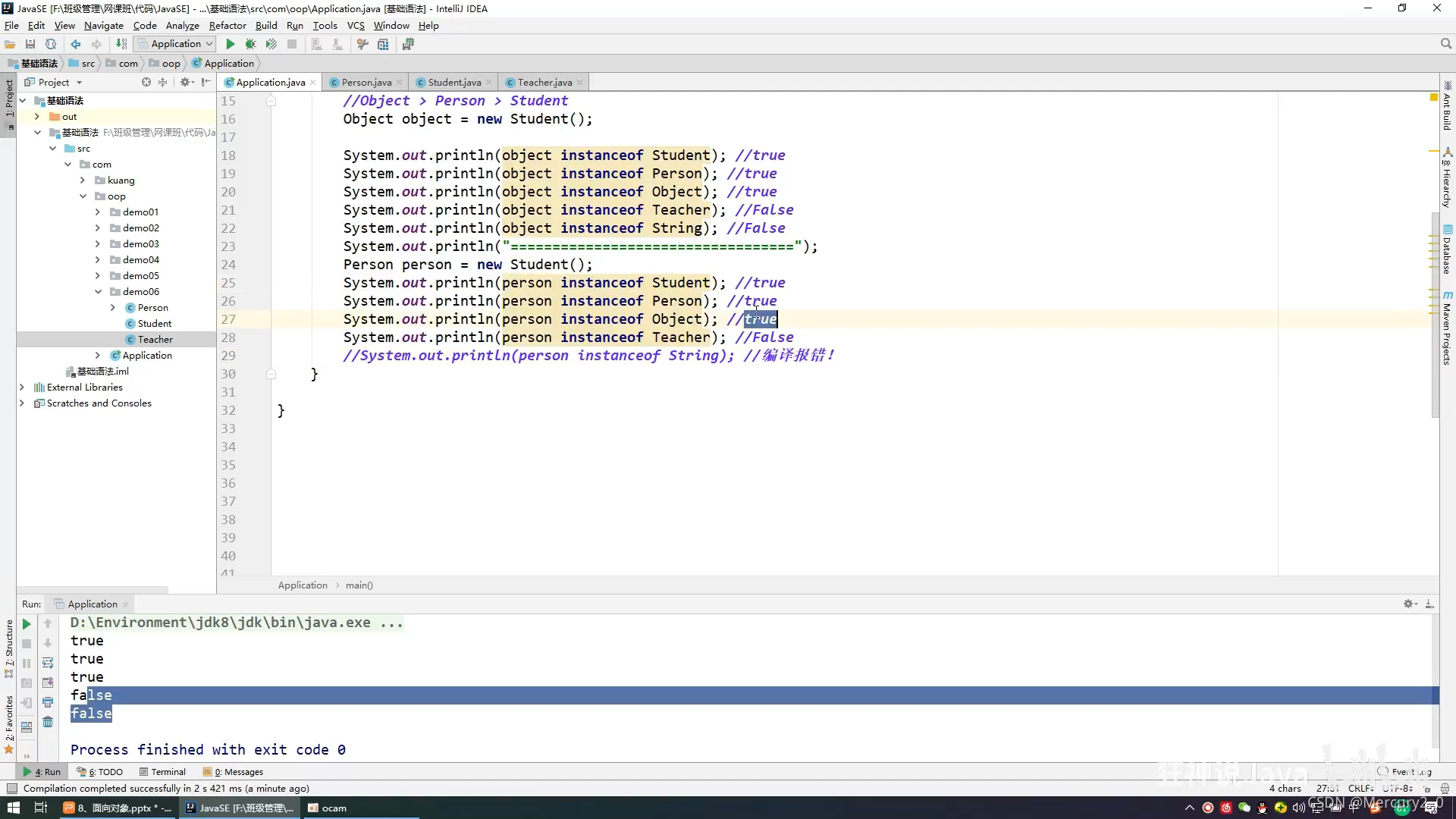The height and width of the screenshot is (819, 1456).
Task: Open Project panel gear settings
Action: click(x=185, y=82)
